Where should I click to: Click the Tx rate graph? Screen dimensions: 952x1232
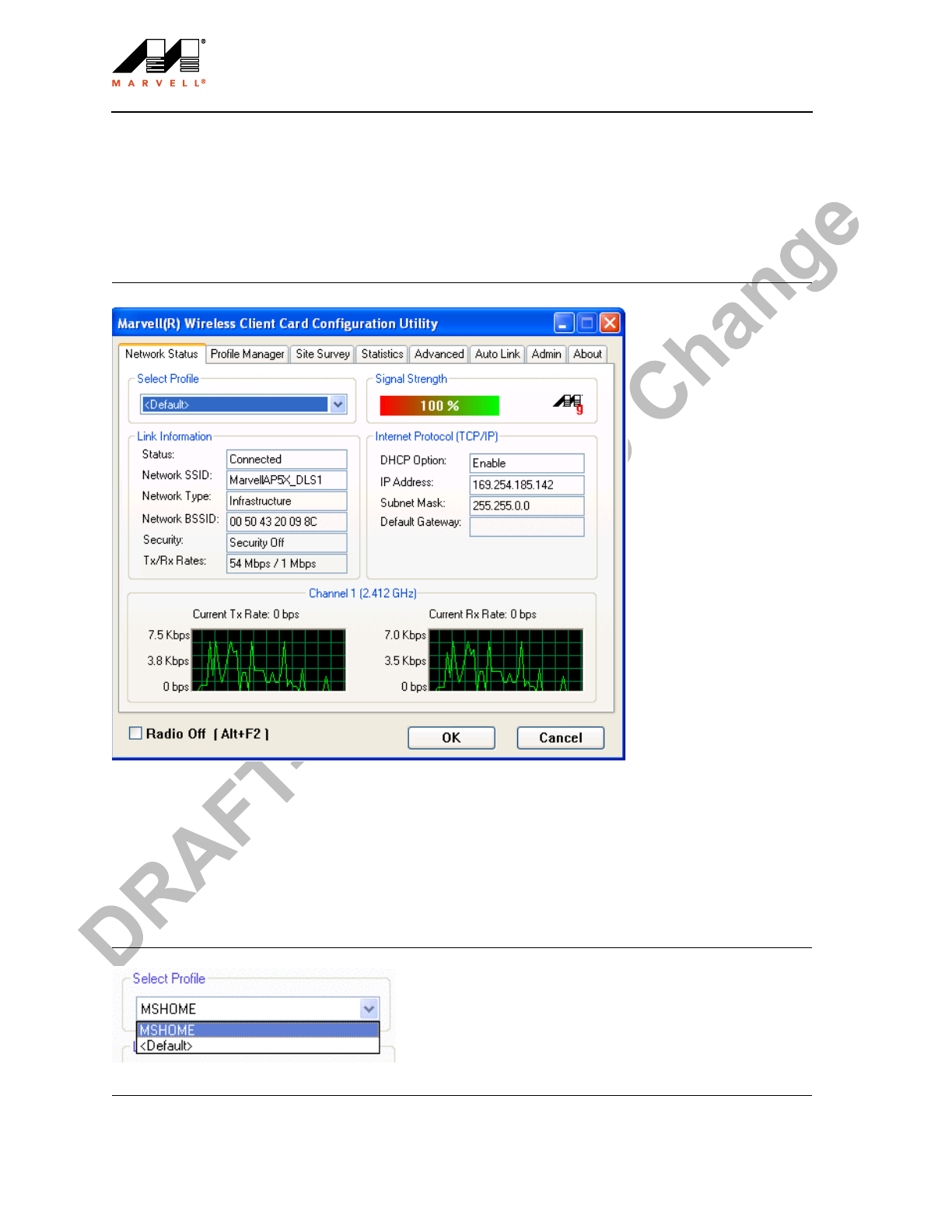pos(269,660)
